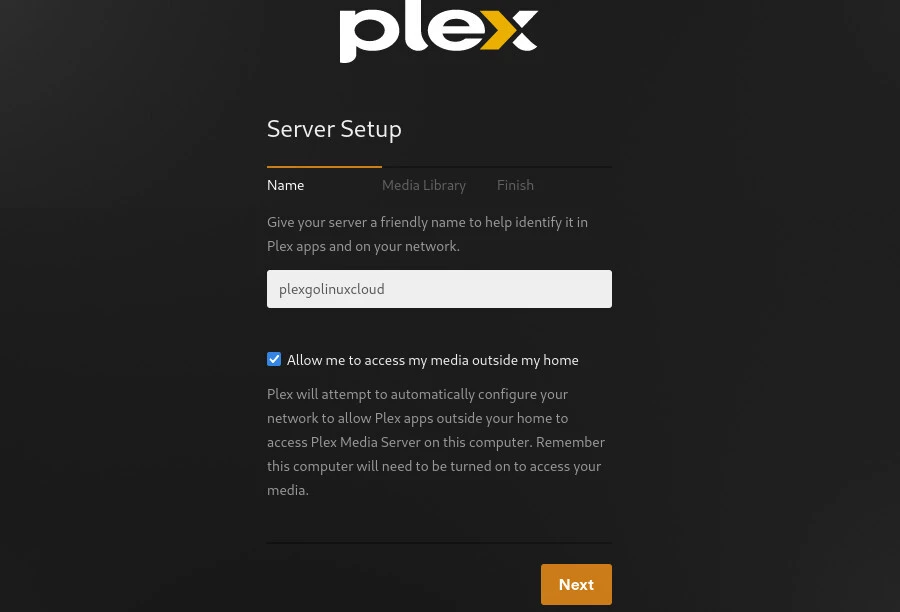Viewport: 900px width, 612px height.
Task: Tick the outside-home media access checkbox
Action: [274, 359]
